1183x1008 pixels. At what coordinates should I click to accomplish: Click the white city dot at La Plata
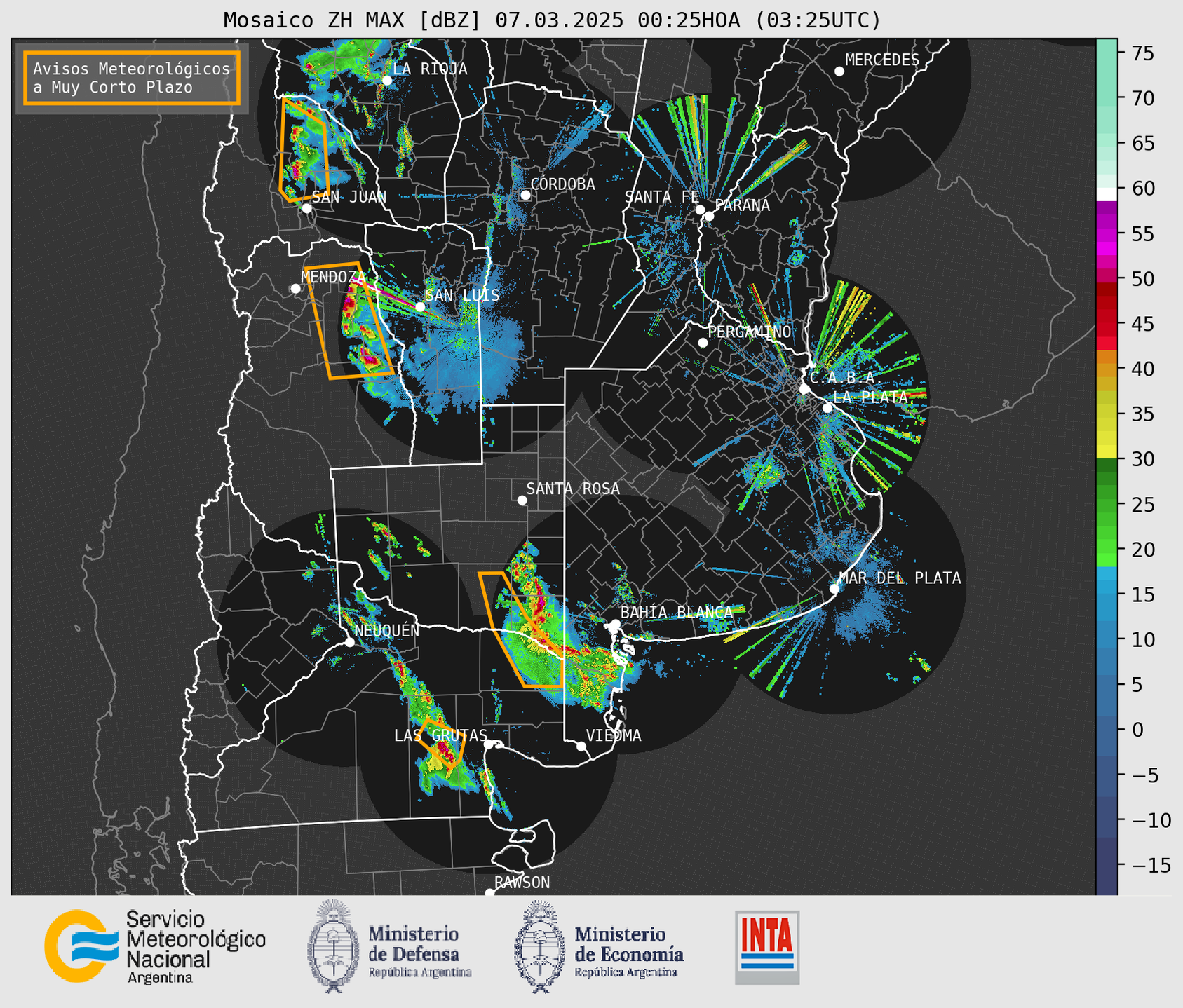(x=827, y=408)
